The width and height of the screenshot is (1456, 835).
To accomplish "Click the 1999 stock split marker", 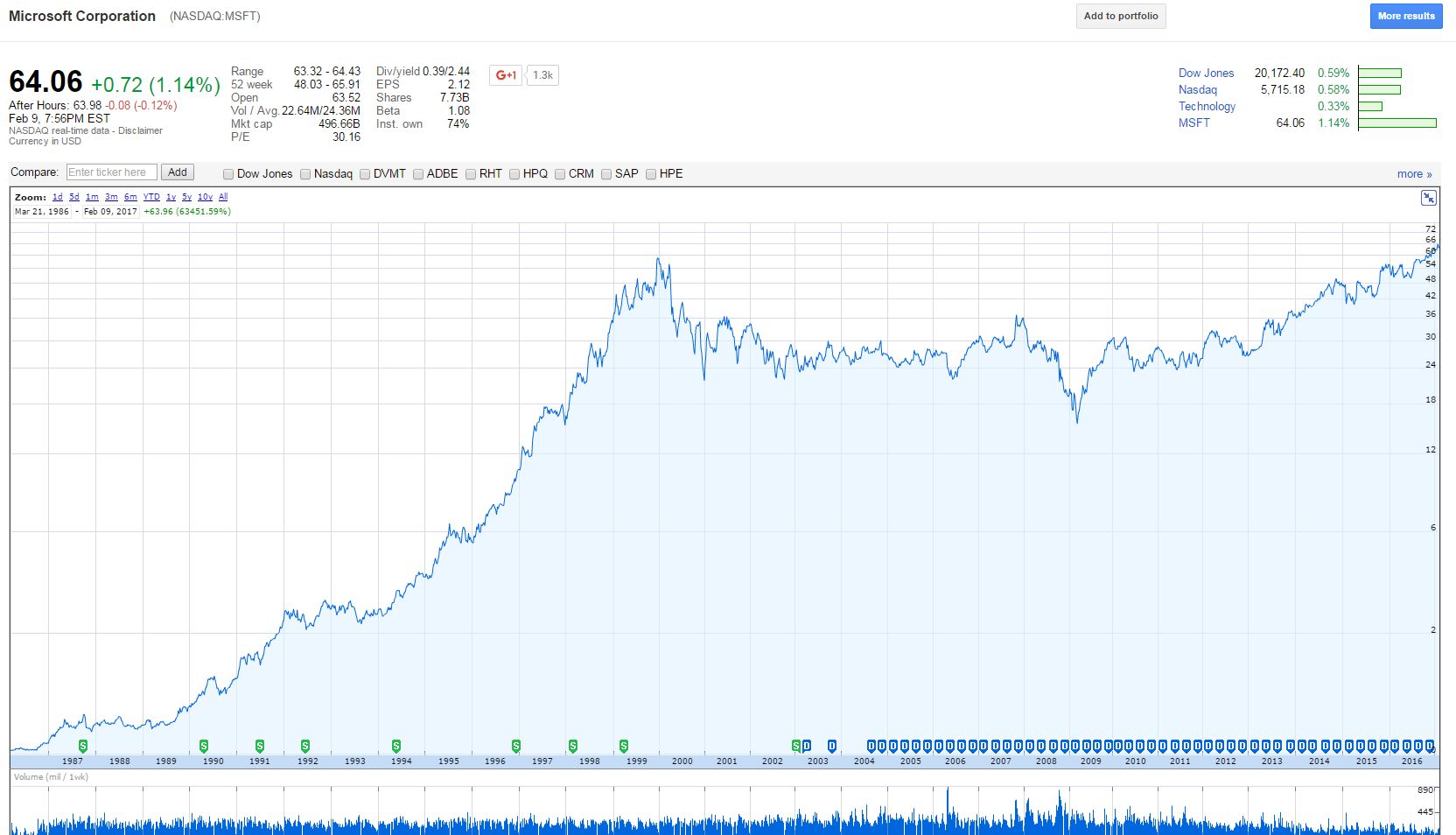I will click(x=624, y=746).
